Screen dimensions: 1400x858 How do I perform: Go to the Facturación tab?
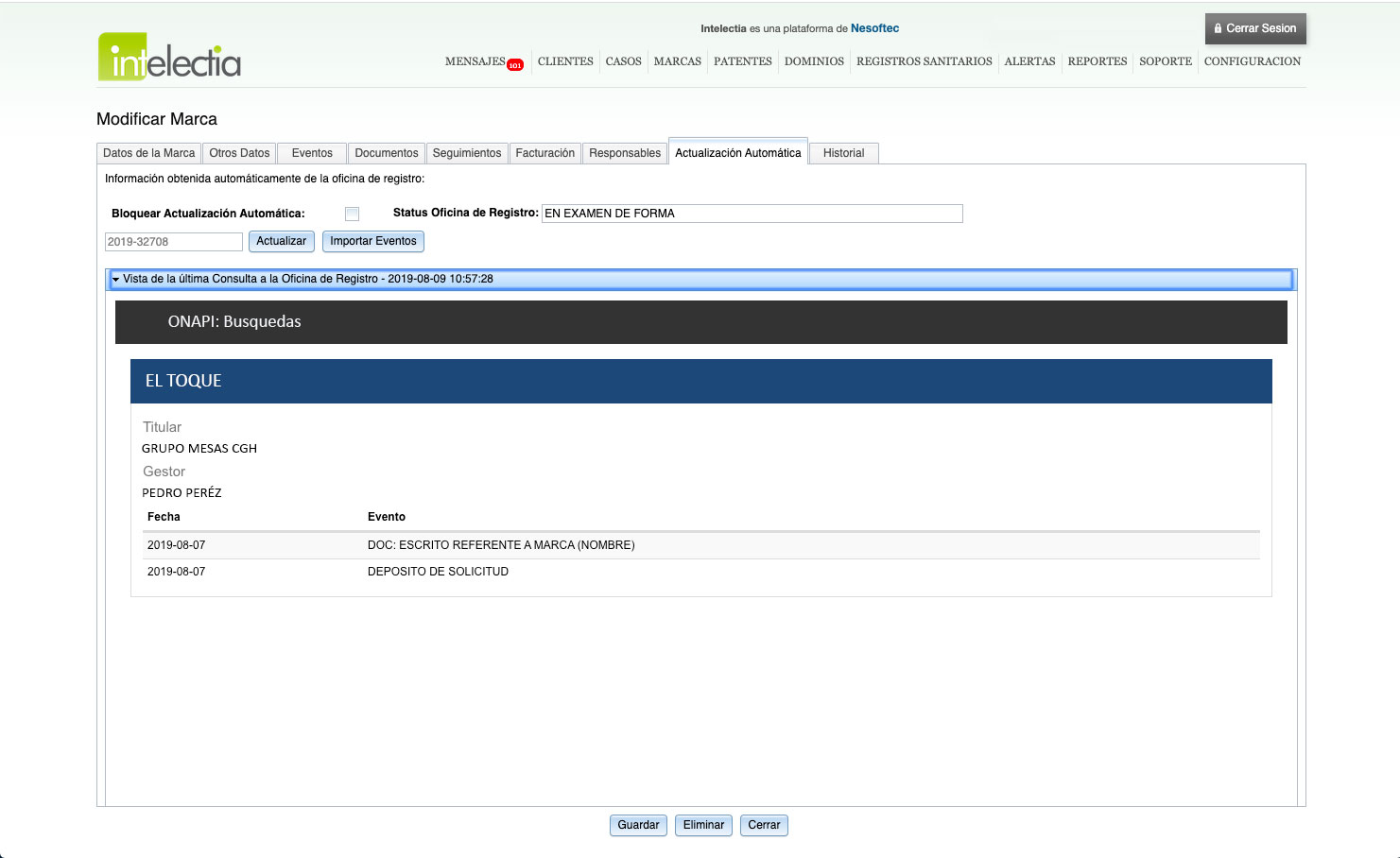coord(544,153)
